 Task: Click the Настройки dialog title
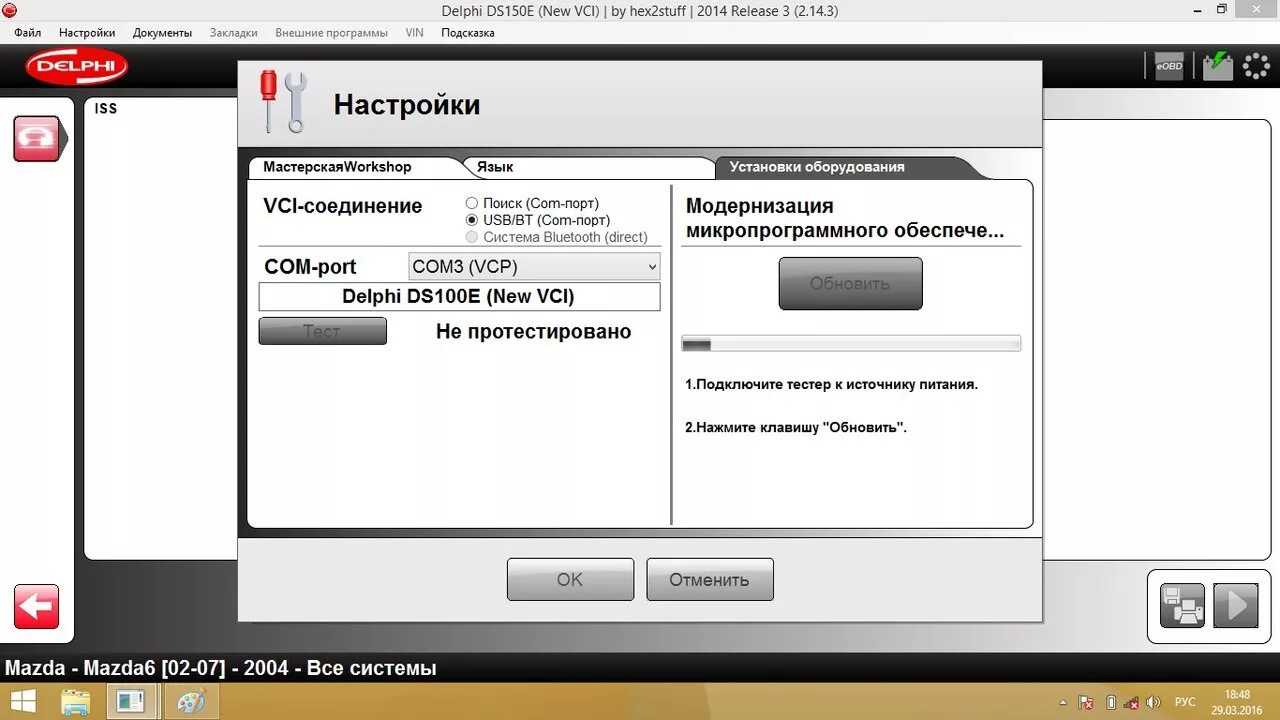[407, 105]
